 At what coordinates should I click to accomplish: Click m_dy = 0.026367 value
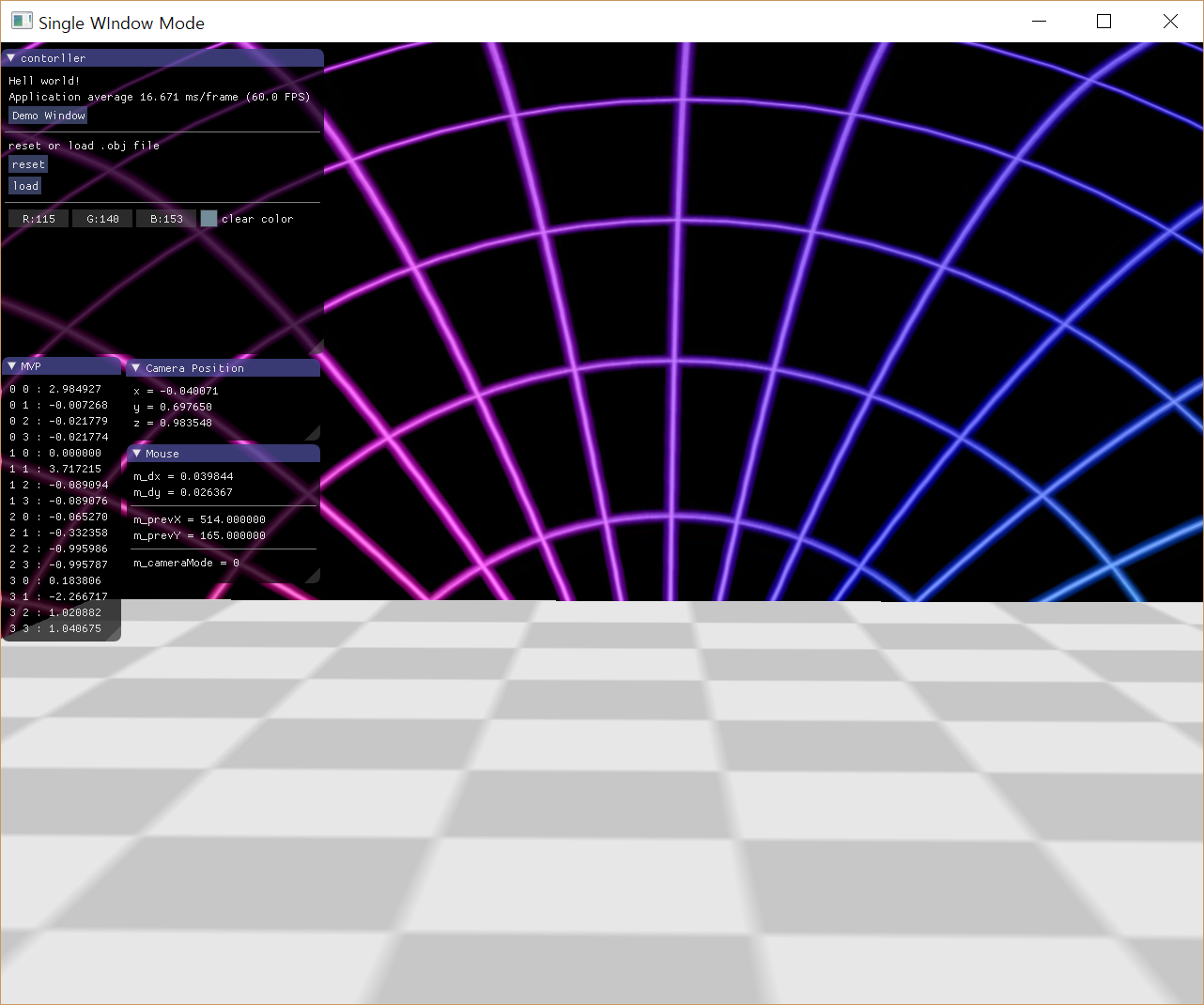point(183,492)
